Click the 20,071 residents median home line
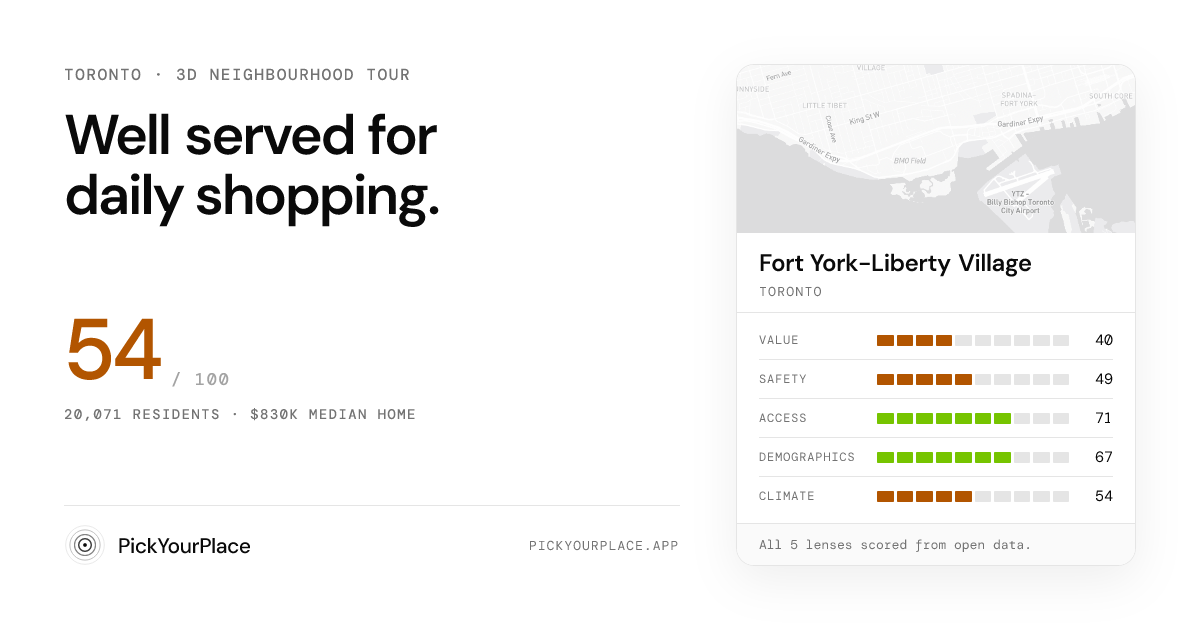1200x630 pixels. tap(240, 414)
